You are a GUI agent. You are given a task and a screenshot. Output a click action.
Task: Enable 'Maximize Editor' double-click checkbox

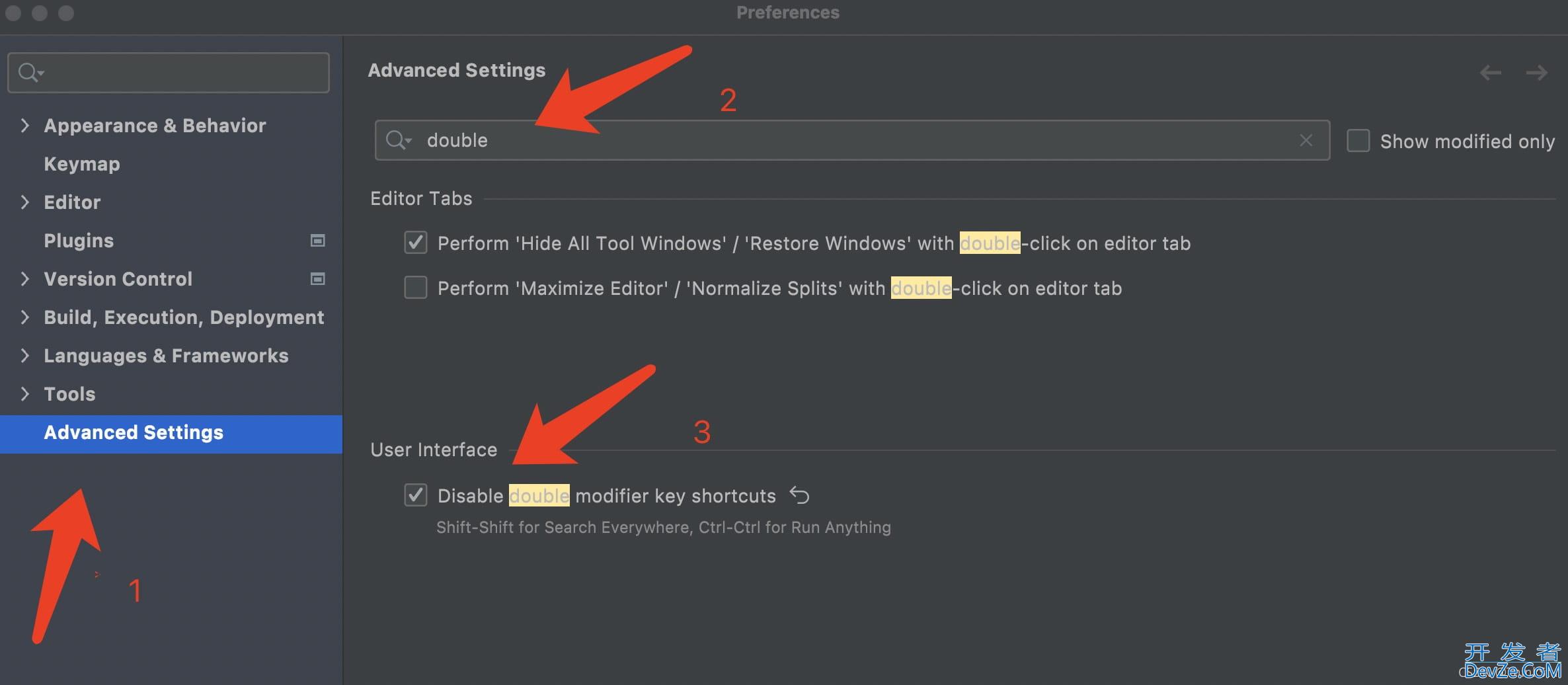[416, 288]
